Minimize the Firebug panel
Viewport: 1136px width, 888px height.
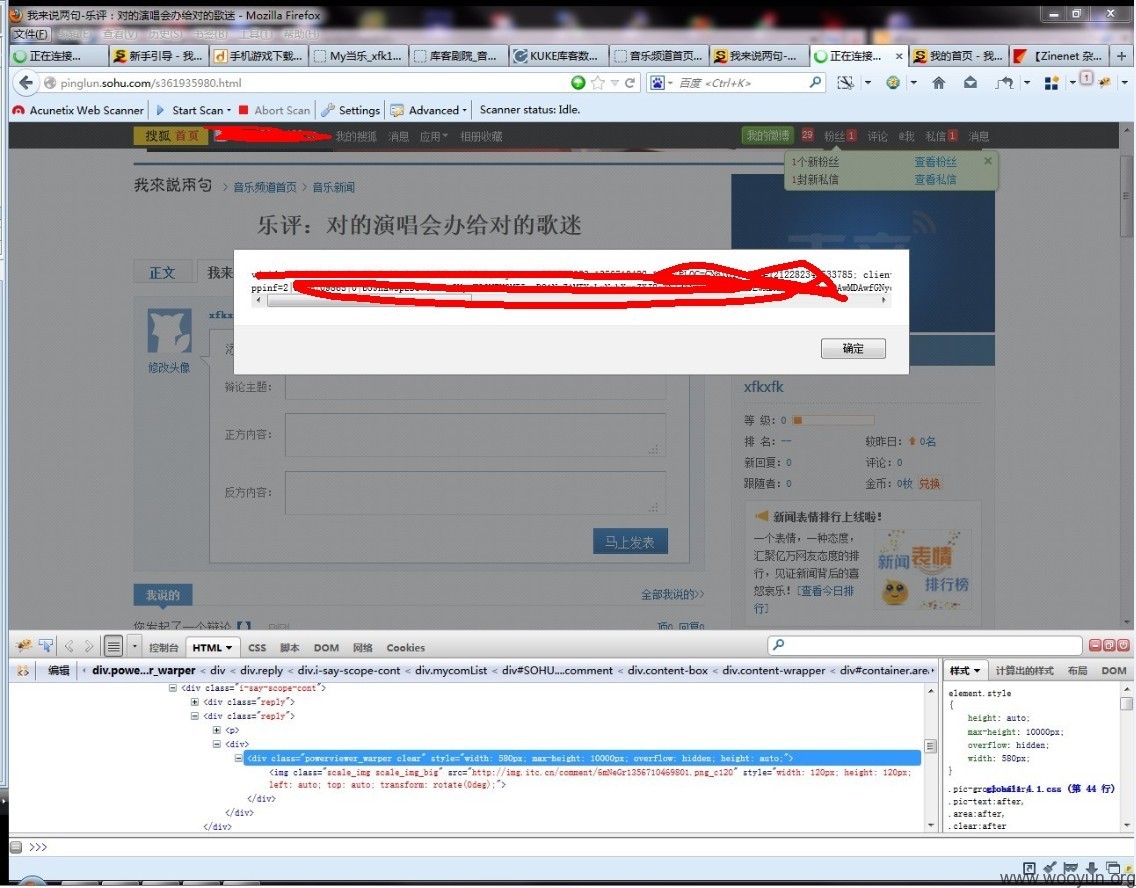[1095, 645]
